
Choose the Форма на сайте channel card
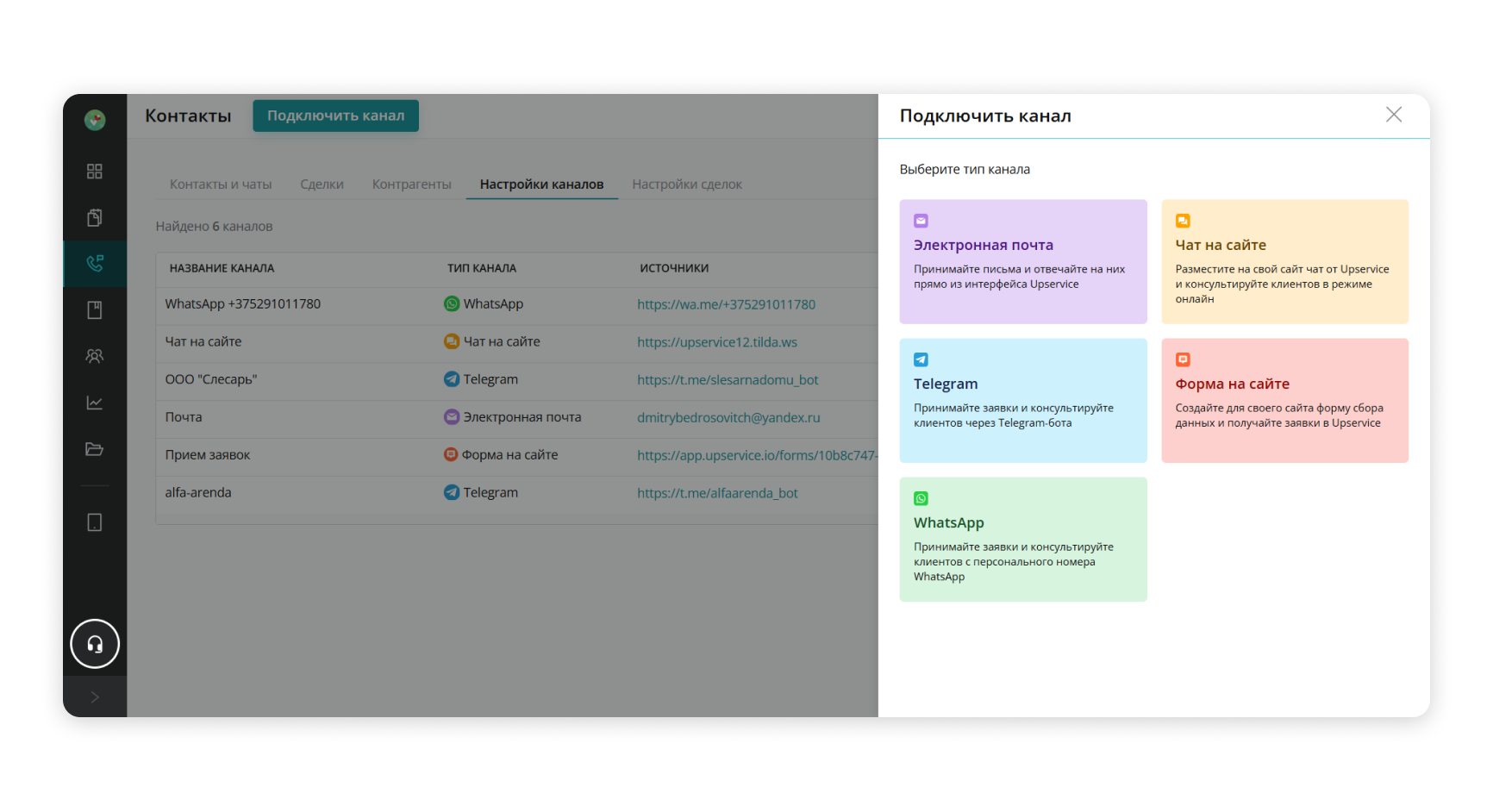point(1284,401)
